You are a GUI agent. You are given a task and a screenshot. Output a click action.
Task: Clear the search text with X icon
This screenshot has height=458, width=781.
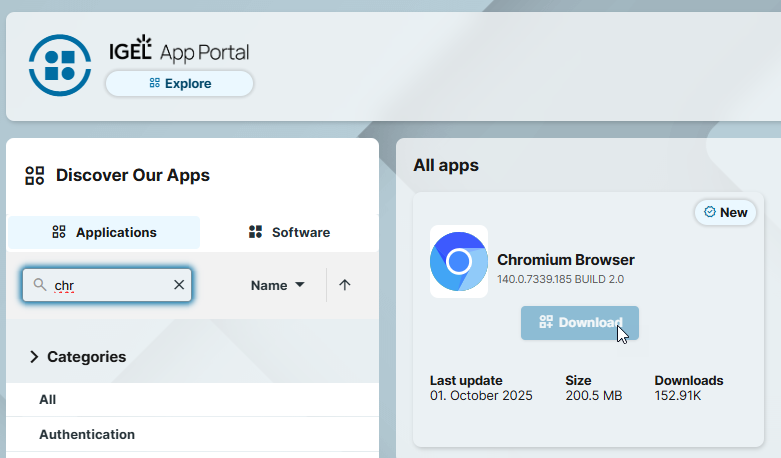click(179, 285)
